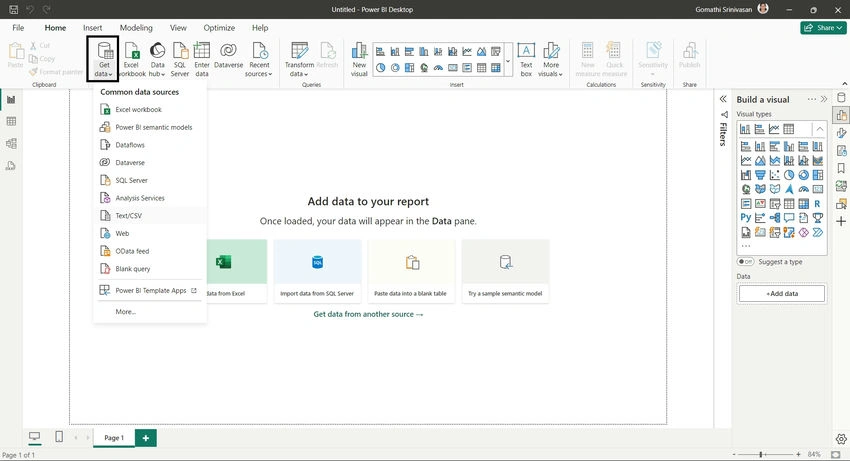
Task: Choose OData feed in data sources menu
Action: [150, 251]
